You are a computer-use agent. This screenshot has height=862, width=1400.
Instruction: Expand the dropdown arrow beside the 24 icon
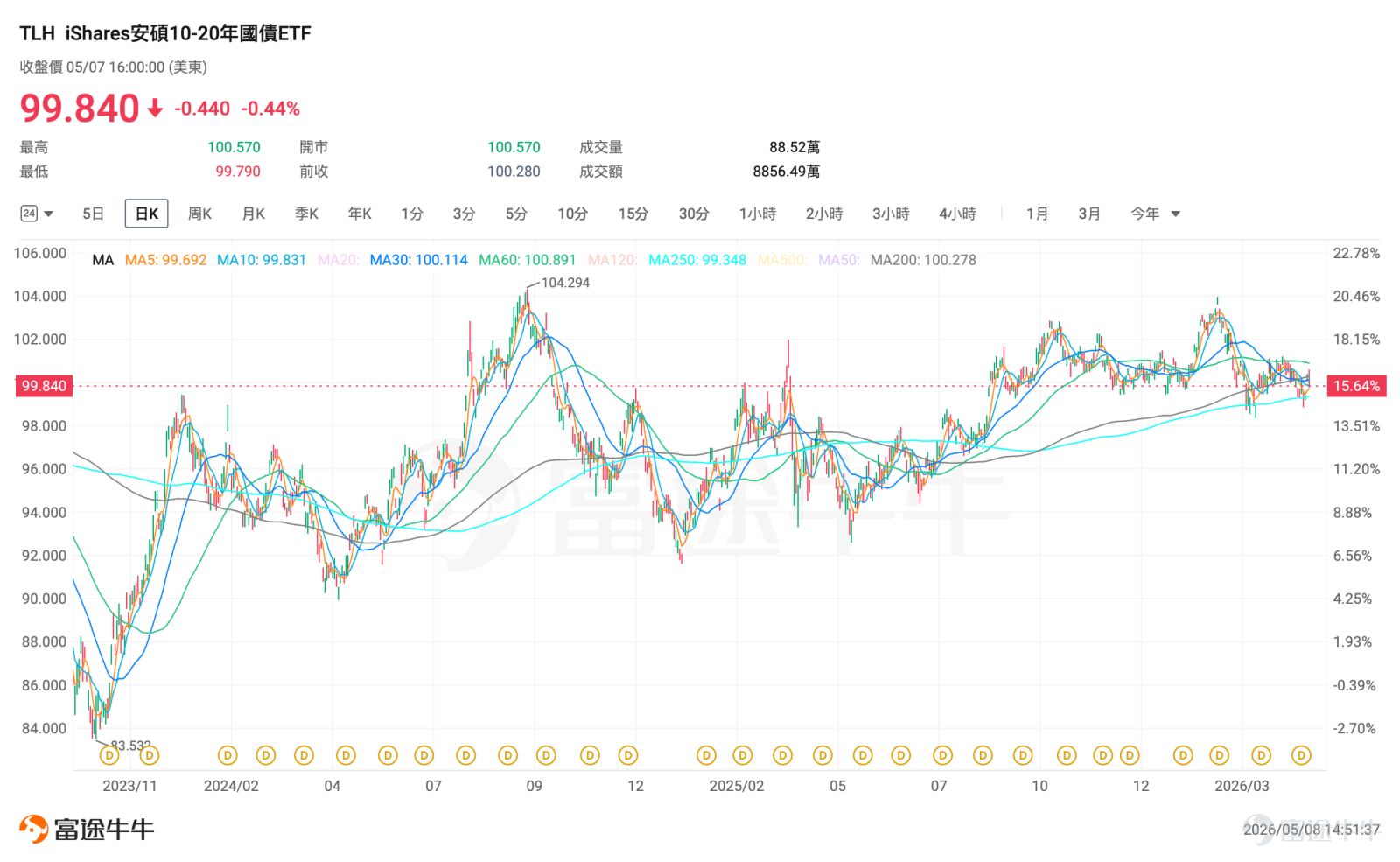(49, 214)
